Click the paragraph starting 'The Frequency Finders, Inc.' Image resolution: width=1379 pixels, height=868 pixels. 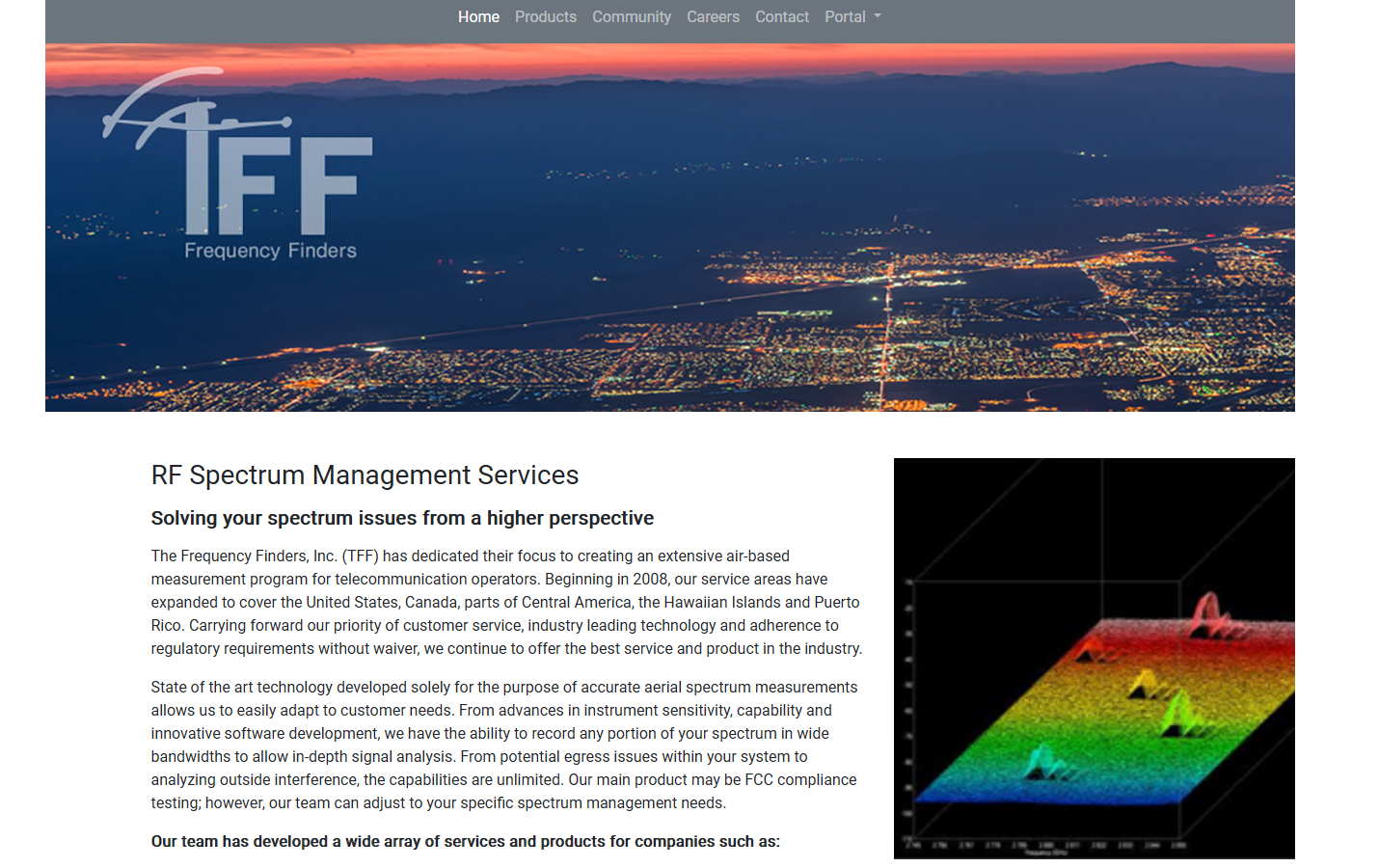click(507, 602)
